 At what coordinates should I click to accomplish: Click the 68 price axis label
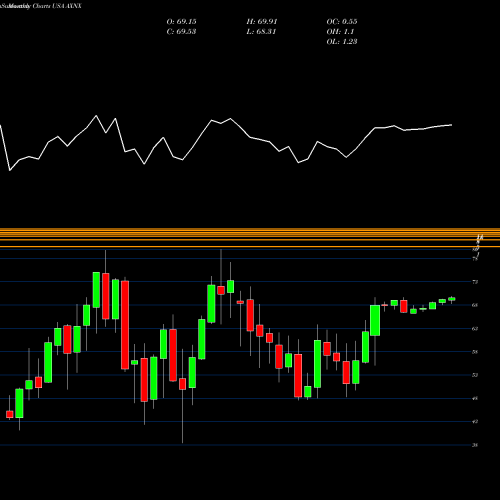point(475,305)
